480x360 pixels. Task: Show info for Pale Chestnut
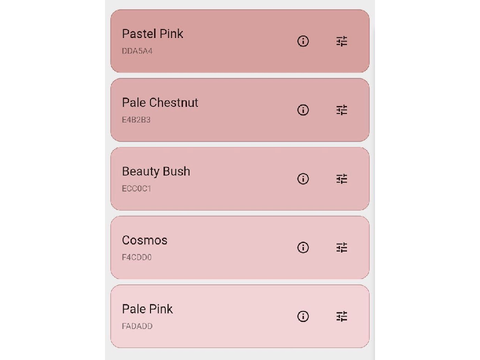303,110
